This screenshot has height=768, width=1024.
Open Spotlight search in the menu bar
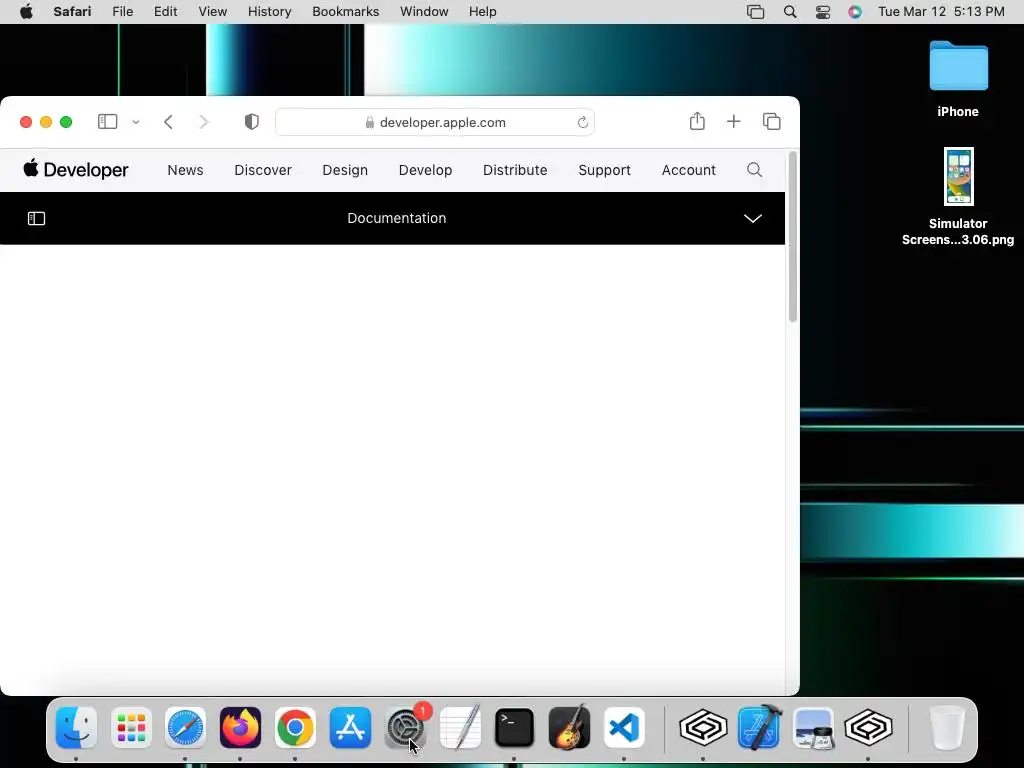coord(790,12)
